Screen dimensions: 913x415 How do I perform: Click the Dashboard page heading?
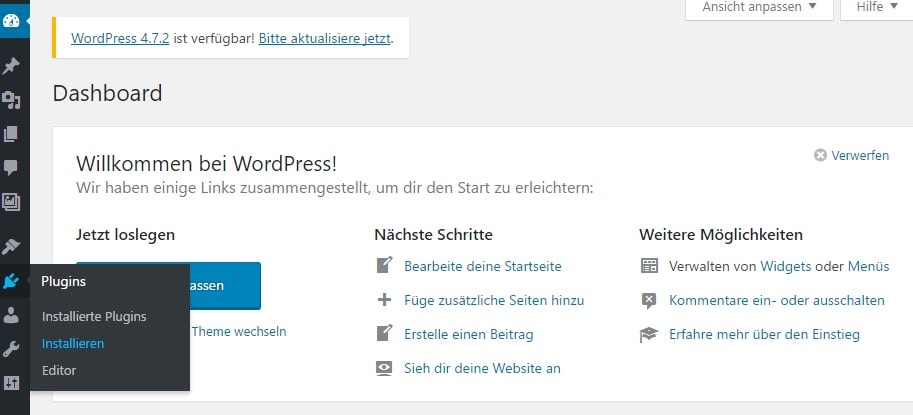[x=107, y=93]
